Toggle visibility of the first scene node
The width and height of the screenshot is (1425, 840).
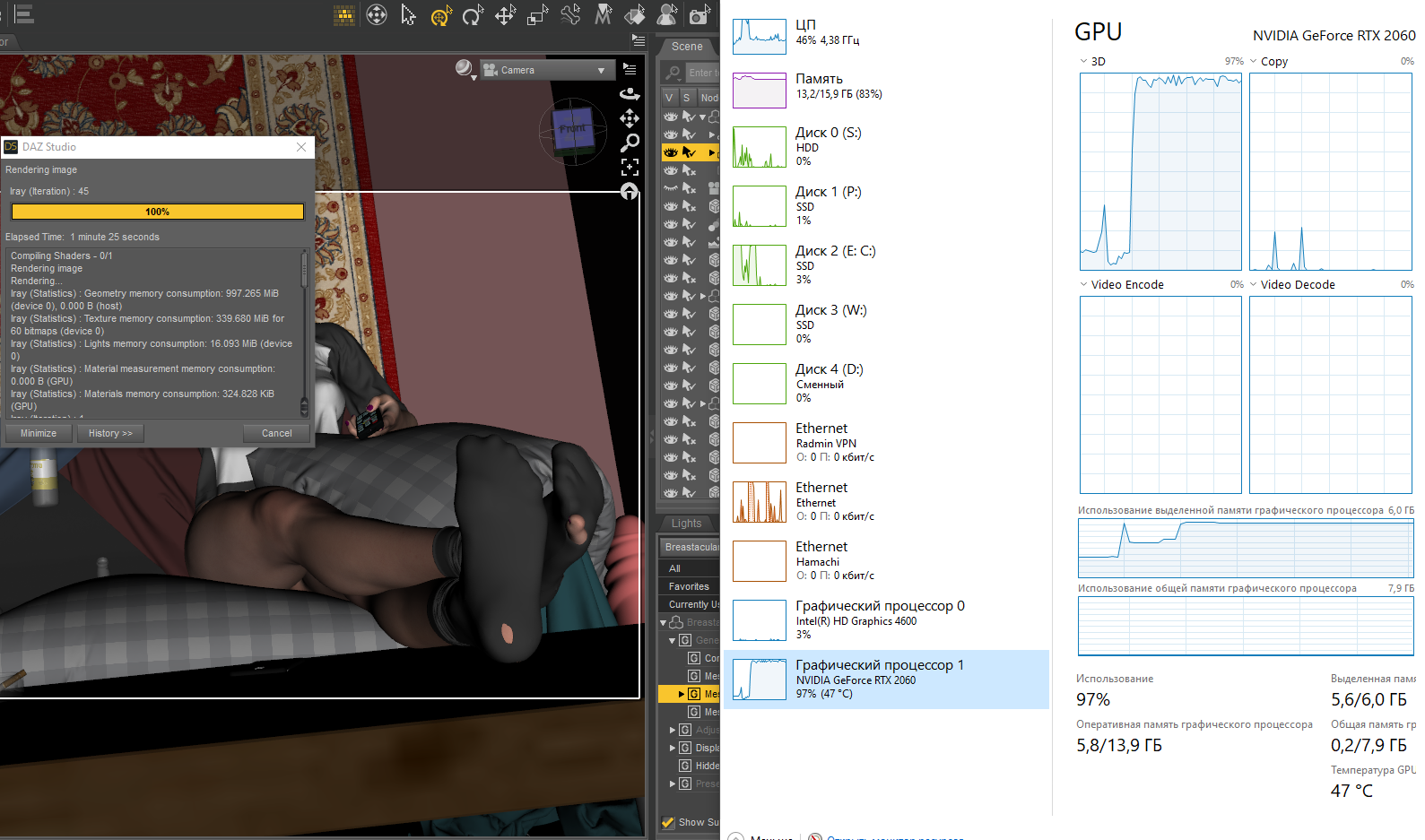[670, 117]
